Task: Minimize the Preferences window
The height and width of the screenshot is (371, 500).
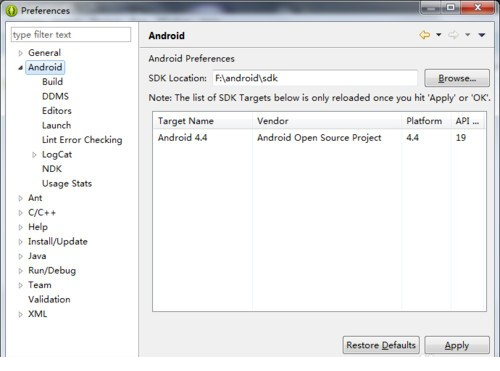Action: click(x=431, y=8)
